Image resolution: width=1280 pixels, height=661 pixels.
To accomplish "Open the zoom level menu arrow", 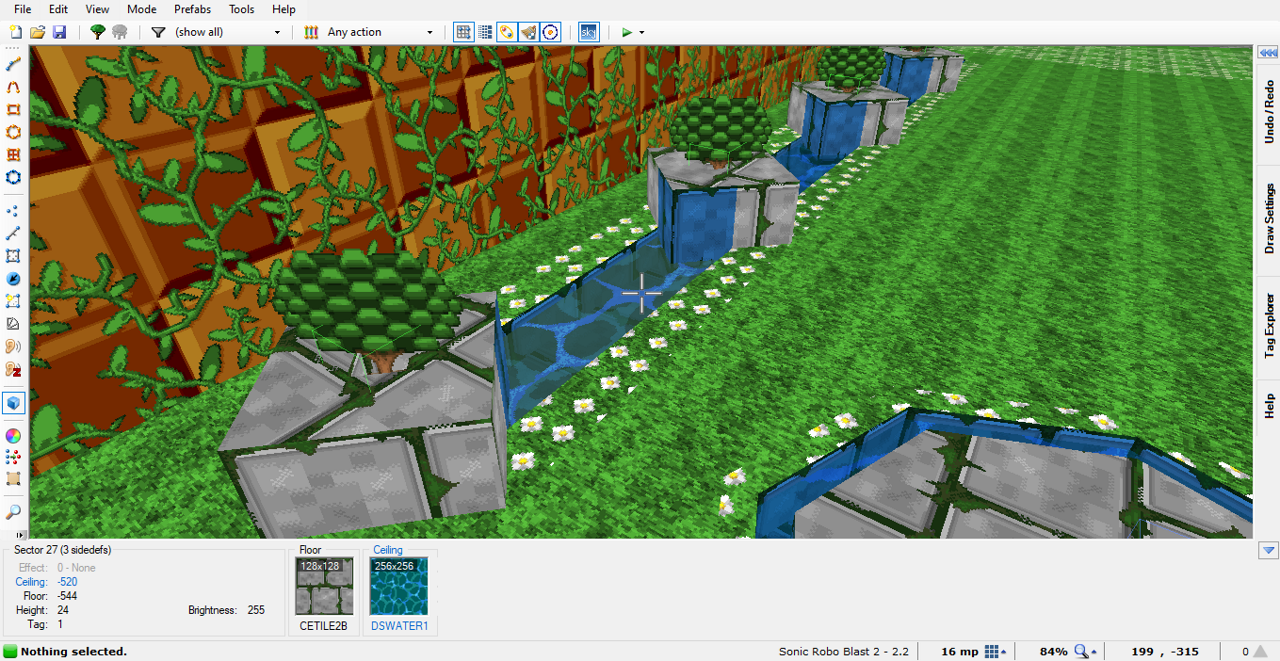I will click(x=1096, y=652).
